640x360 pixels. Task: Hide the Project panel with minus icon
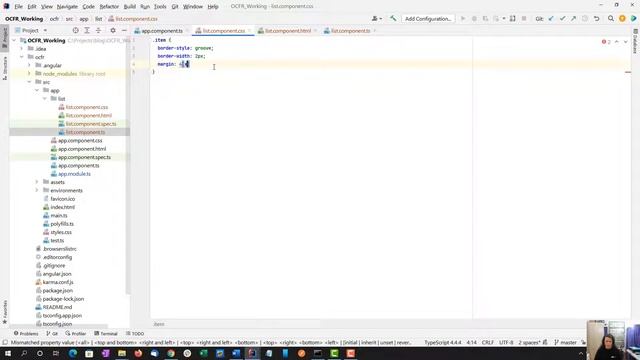pos(124,30)
